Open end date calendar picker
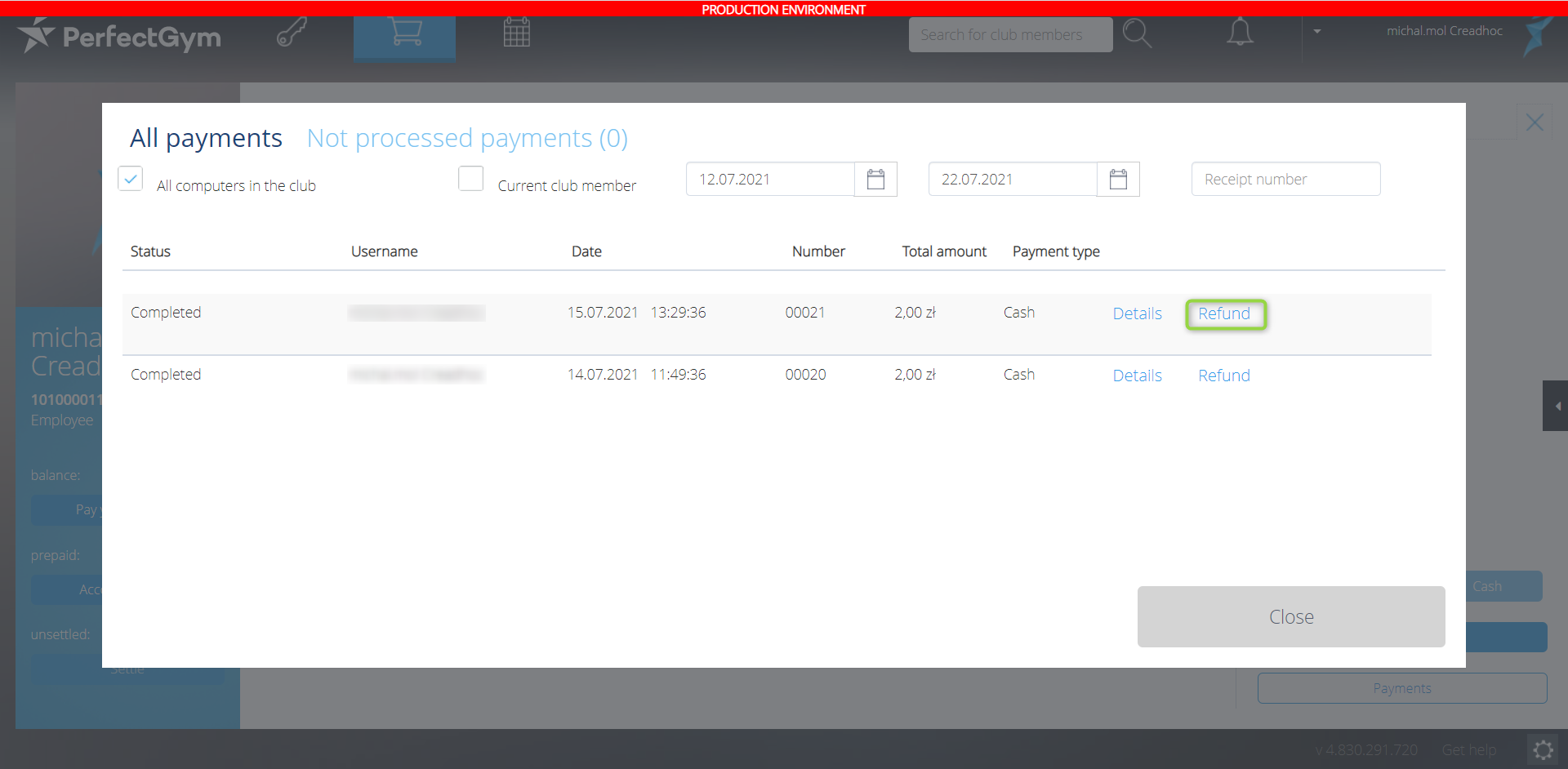 [1118, 180]
